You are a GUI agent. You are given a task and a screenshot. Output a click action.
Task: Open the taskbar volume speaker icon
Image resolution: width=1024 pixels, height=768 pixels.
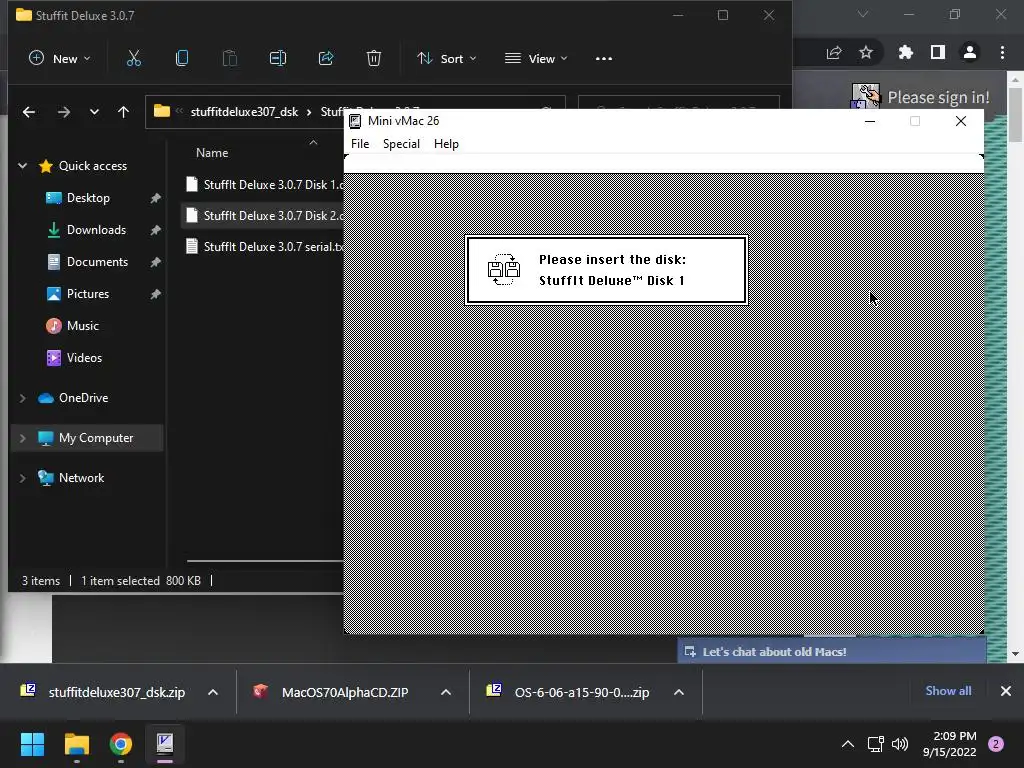pos(900,744)
